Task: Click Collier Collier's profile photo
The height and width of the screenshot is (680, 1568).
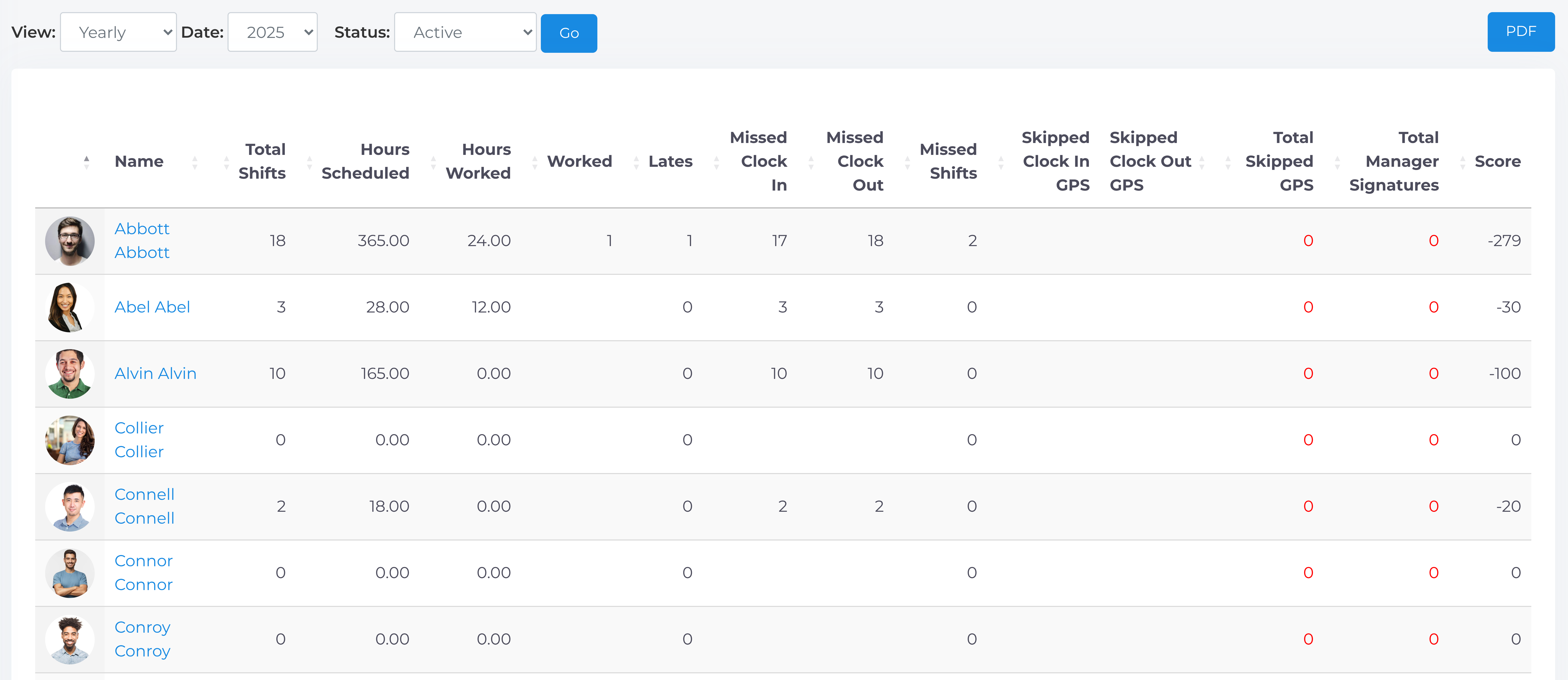Action: click(70, 440)
